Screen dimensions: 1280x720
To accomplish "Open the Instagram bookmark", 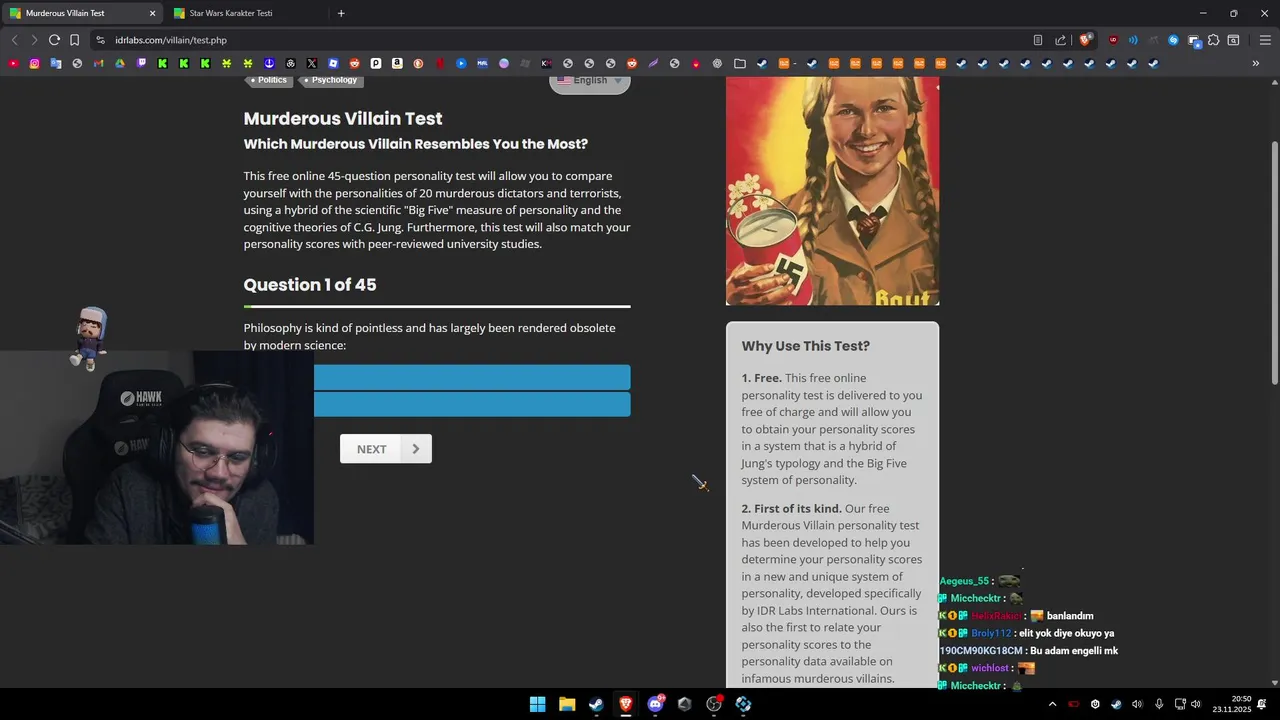I will pos(34,63).
